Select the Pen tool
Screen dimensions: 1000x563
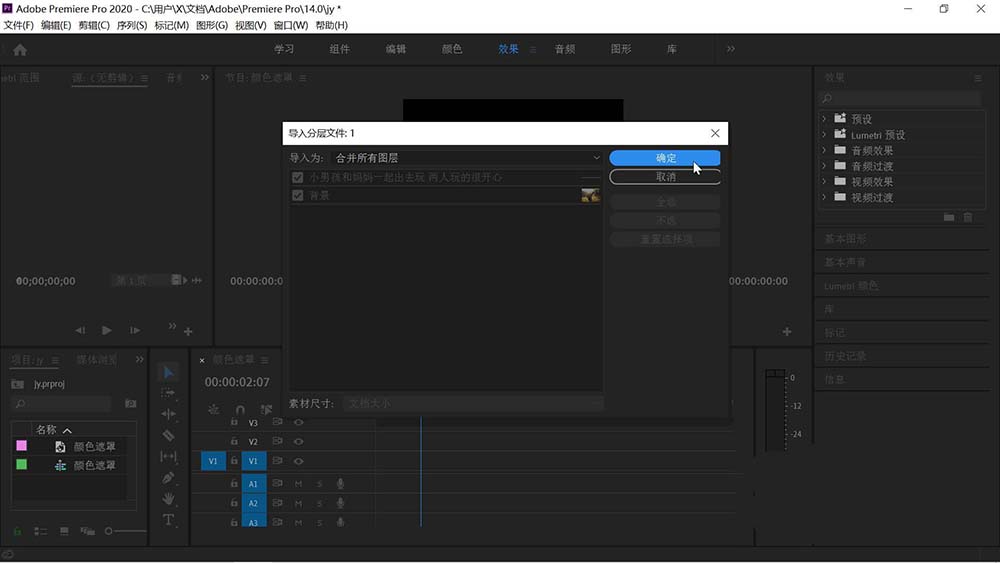coord(168,478)
